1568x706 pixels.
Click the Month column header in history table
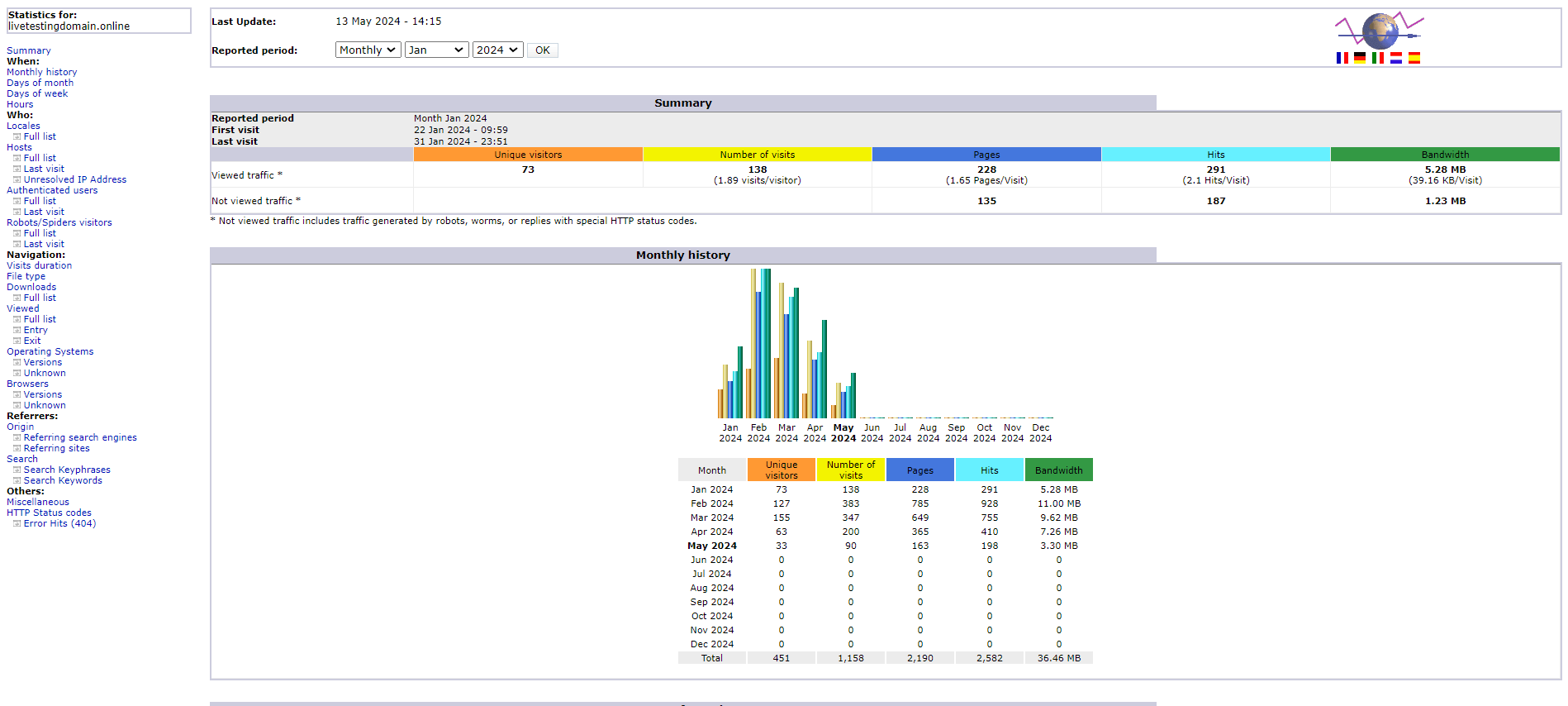[712, 470]
